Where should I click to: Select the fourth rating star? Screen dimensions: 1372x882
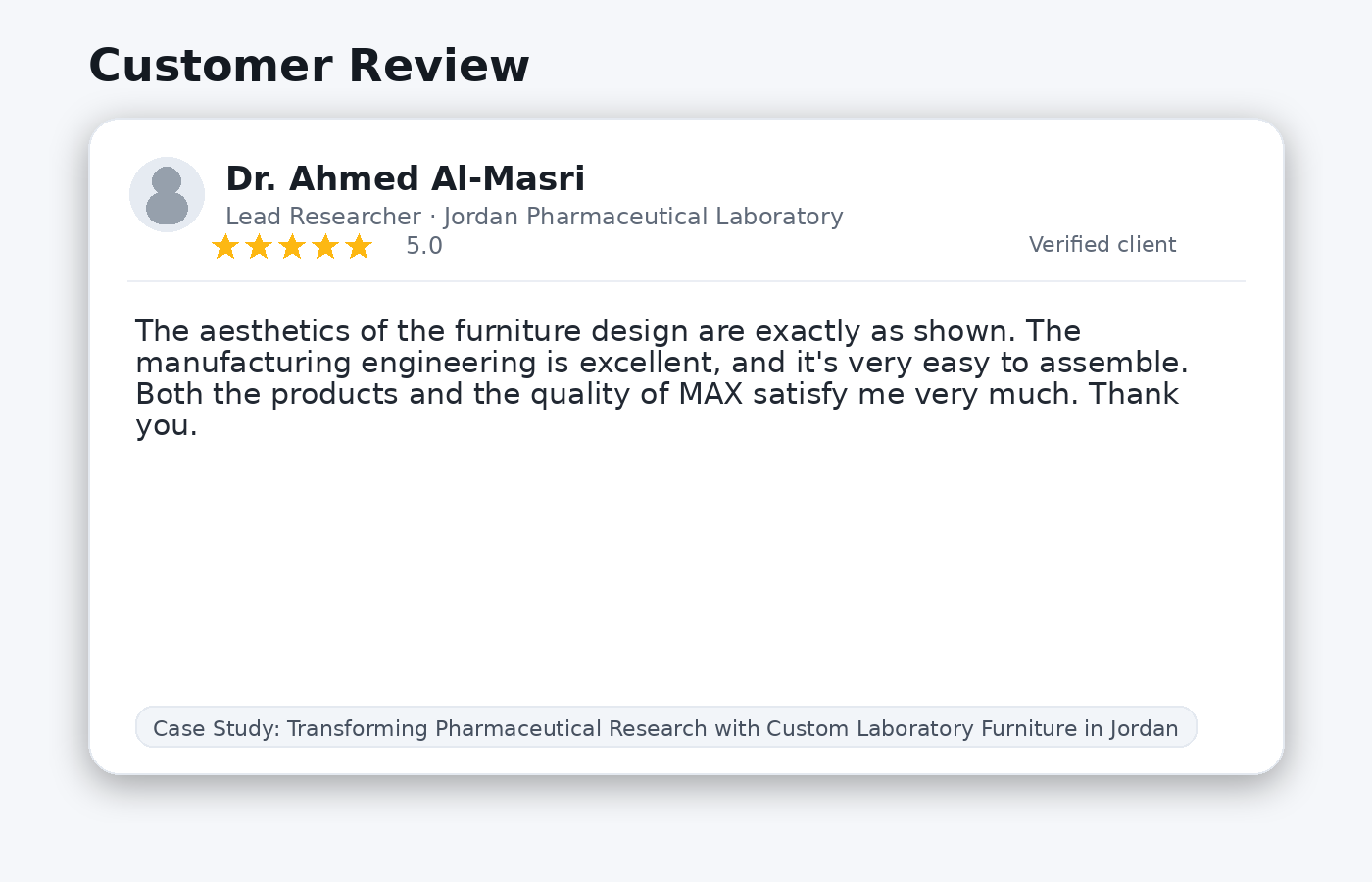coord(325,246)
